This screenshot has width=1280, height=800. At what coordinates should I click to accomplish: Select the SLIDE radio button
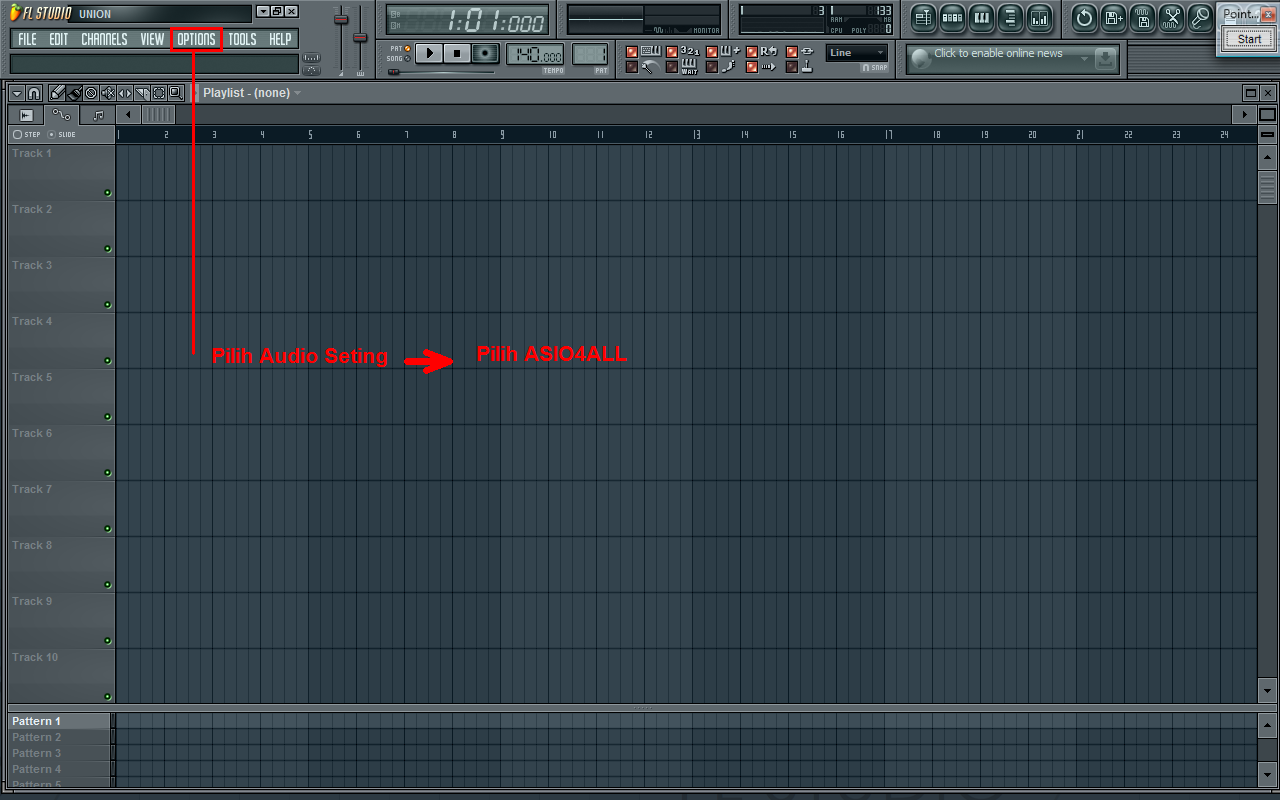click(52, 134)
